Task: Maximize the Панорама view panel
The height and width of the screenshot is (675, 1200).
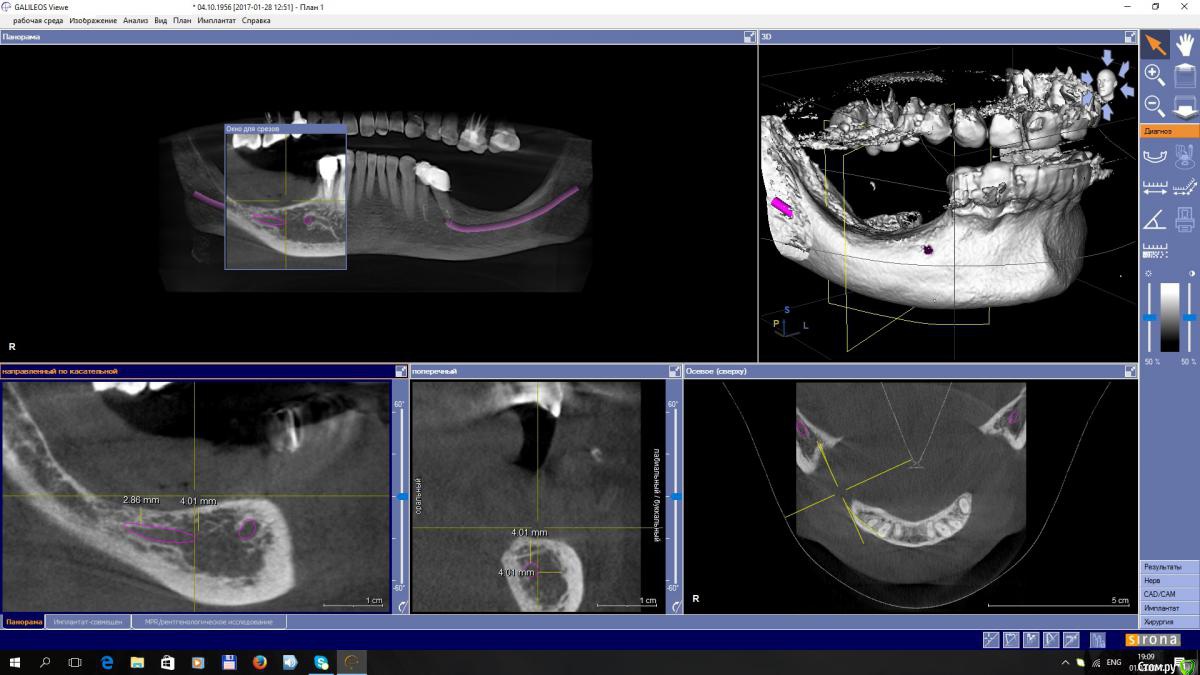Action: click(x=749, y=37)
